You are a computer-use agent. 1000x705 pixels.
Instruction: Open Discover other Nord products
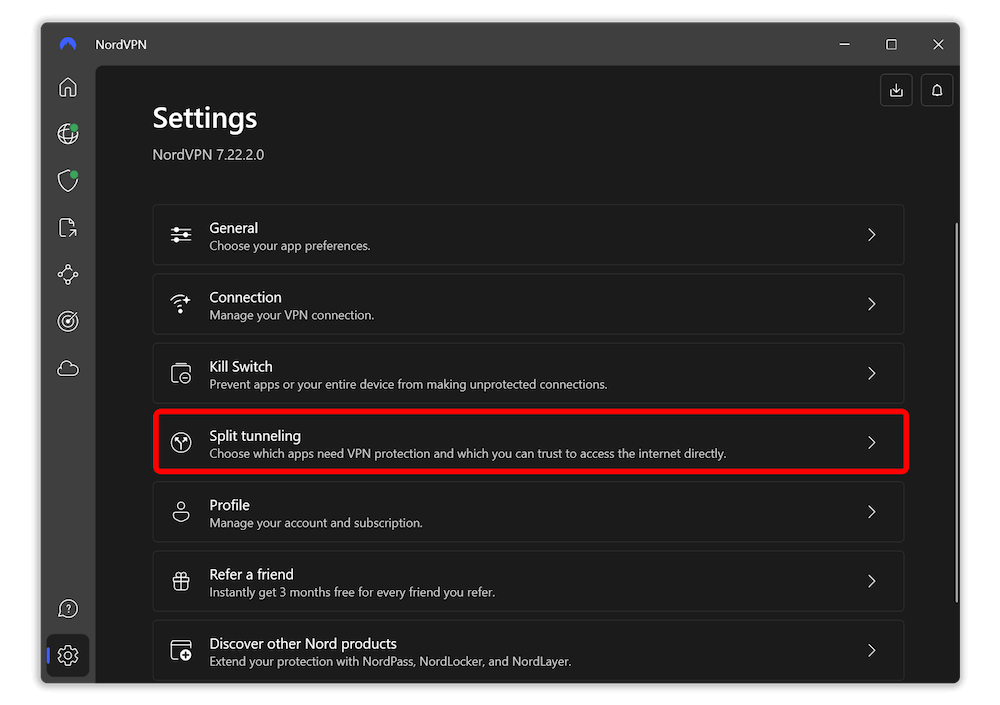[x=528, y=650]
